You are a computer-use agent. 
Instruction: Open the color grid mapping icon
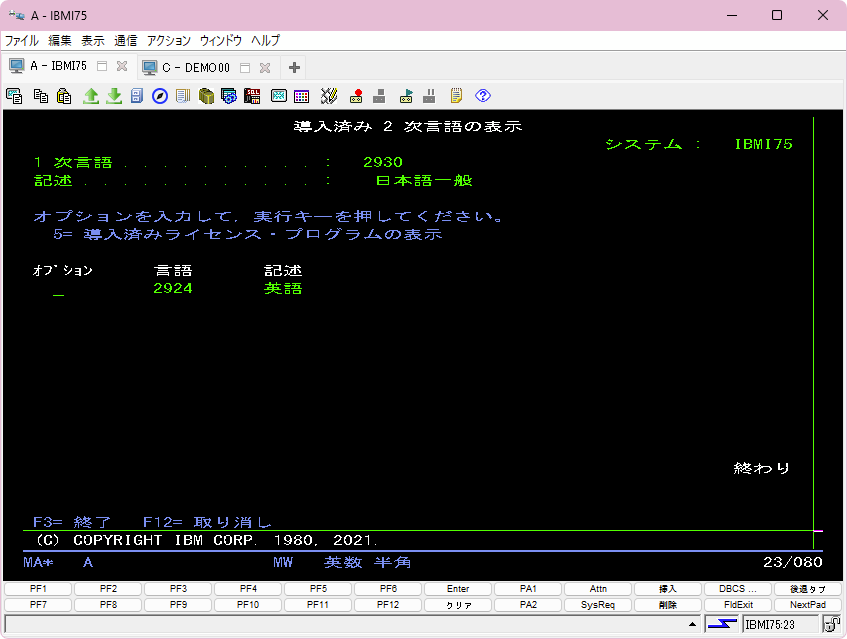[x=301, y=96]
